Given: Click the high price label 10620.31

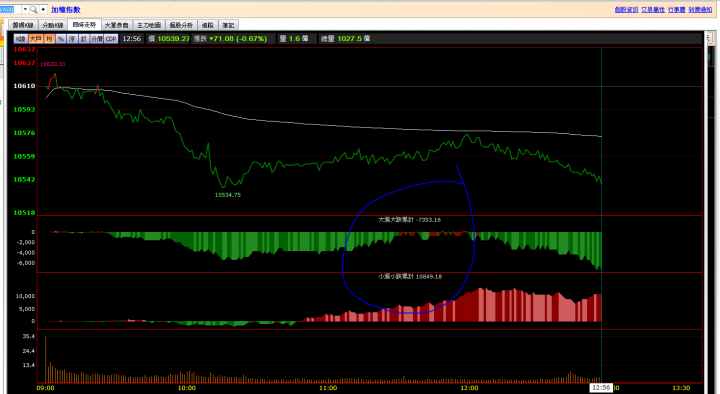Looking at the screenshot, I should point(52,64).
